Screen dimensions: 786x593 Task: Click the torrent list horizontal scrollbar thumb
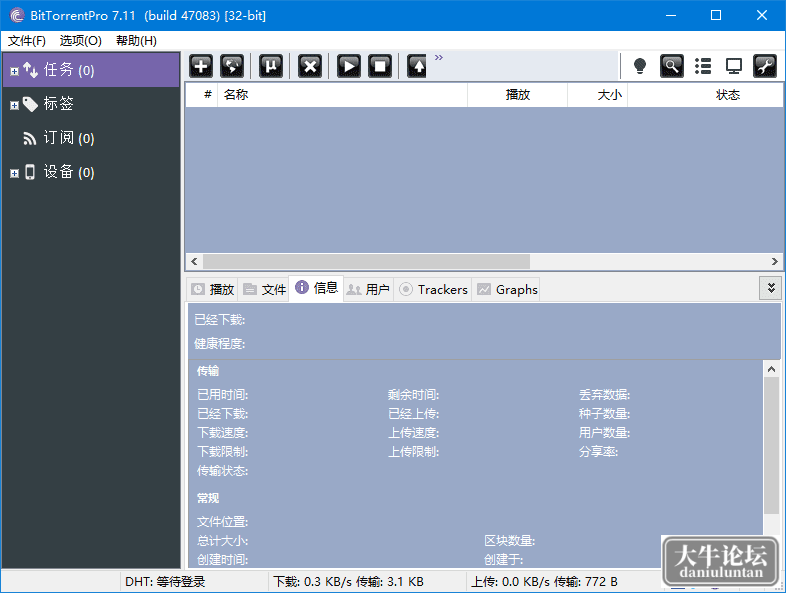tap(366, 261)
